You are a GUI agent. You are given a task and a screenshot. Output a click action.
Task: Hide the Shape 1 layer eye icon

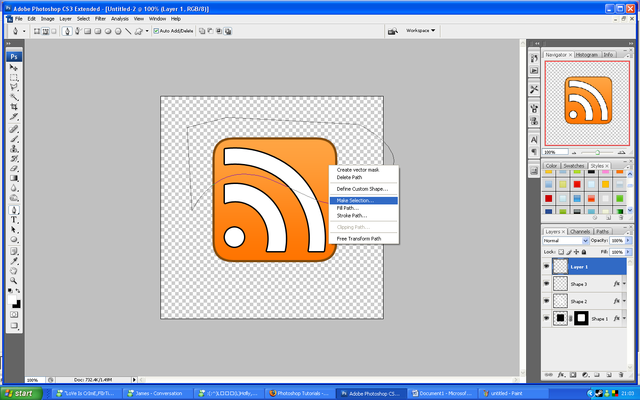(x=547, y=318)
